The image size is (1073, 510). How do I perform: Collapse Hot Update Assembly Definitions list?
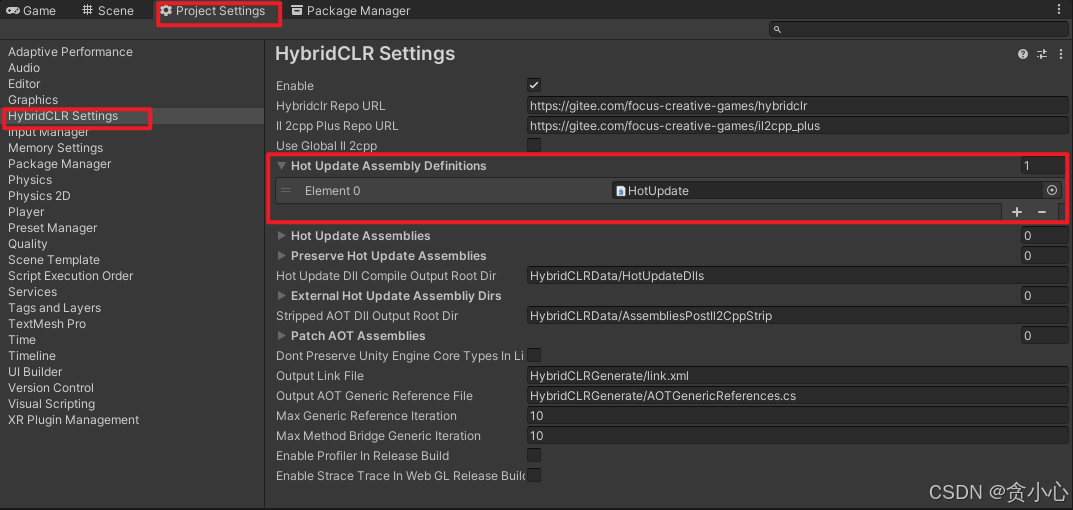coord(281,166)
